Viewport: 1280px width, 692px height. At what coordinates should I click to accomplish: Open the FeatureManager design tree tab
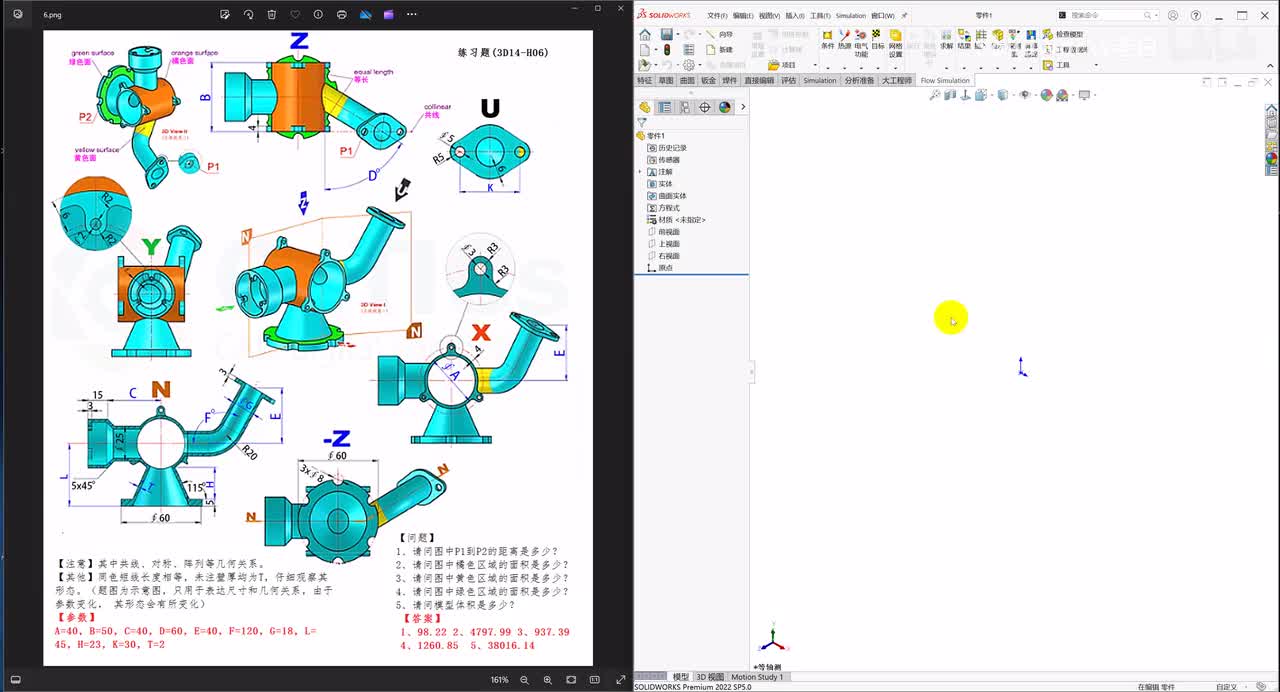click(x=645, y=107)
